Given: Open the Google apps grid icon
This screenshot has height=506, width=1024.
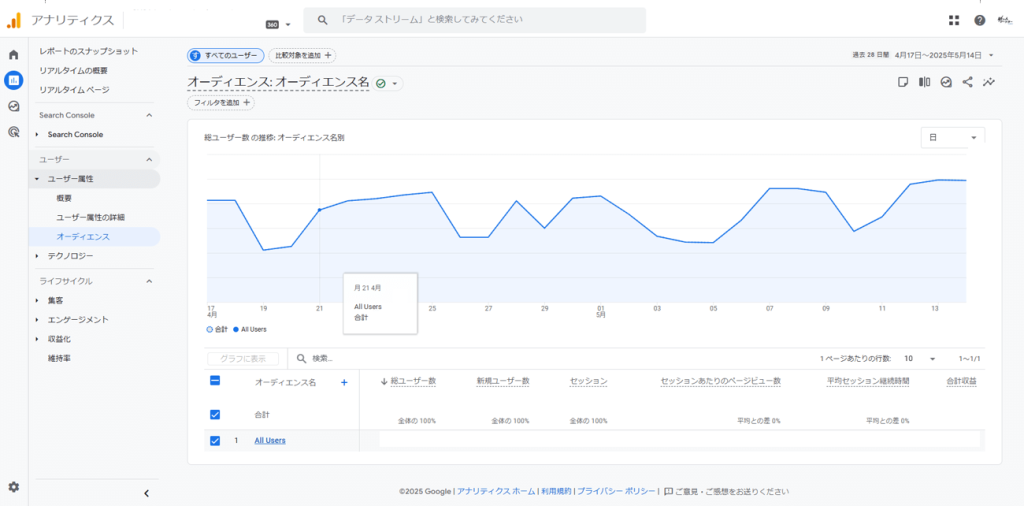Looking at the screenshot, I should [954, 20].
